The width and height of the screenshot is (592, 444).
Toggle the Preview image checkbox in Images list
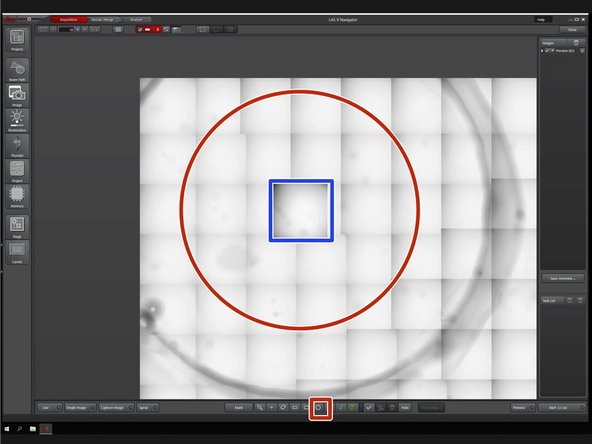point(547,50)
